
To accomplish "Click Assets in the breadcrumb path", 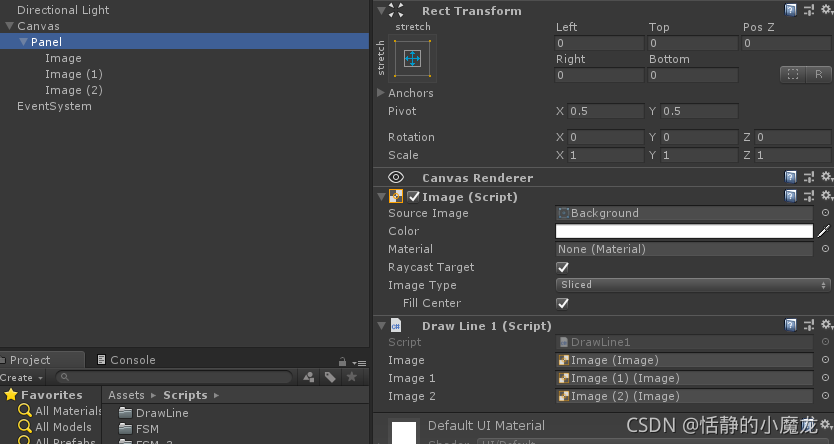I will [x=126, y=395].
